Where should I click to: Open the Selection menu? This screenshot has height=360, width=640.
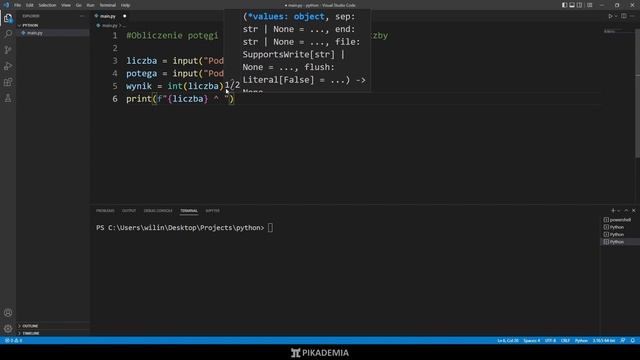point(47,5)
